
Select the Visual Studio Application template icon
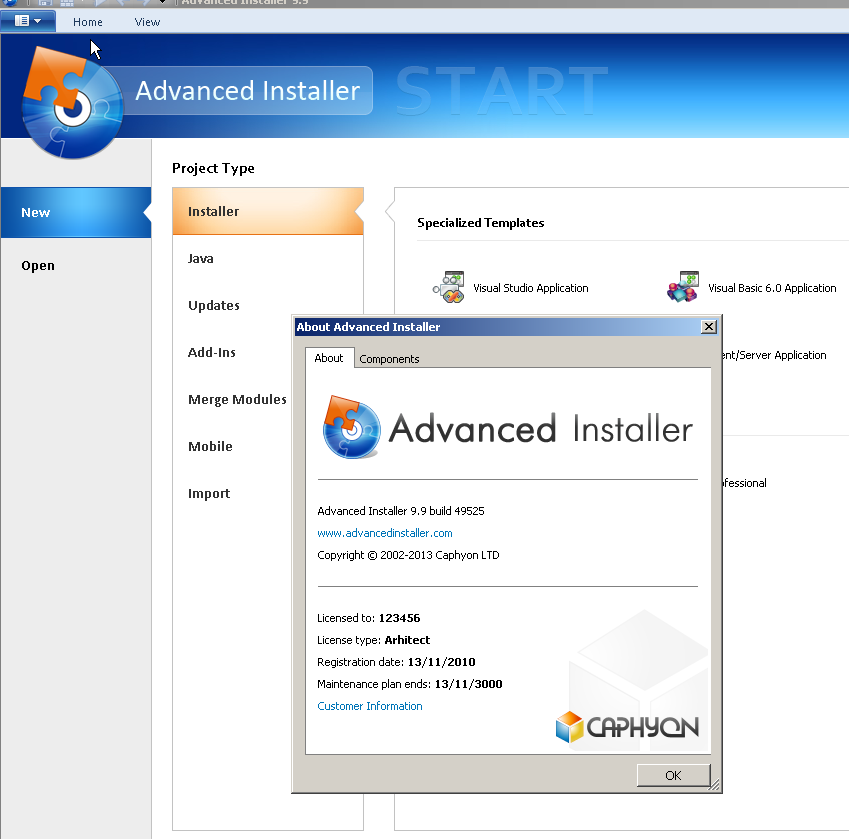tap(448, 287)
